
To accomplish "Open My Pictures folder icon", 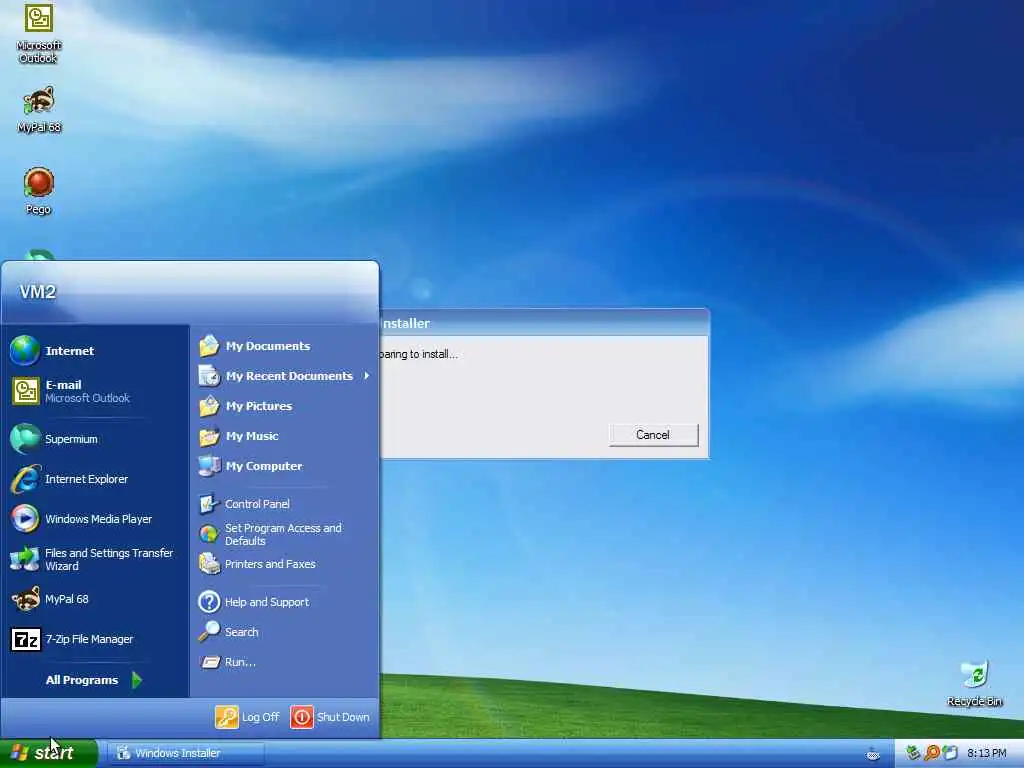I will coord(209,406).
